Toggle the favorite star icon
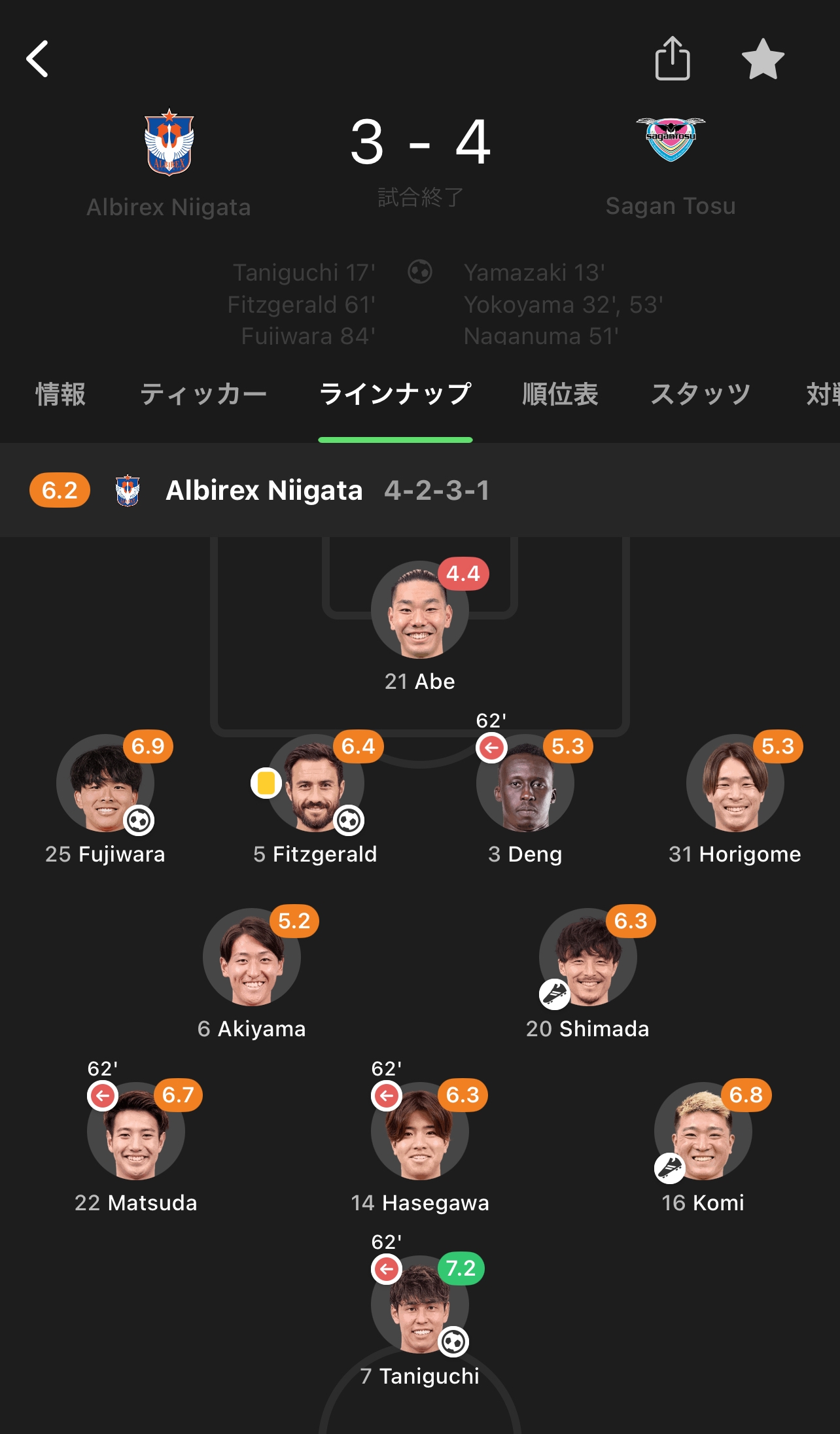Viewport: 840px width, 1434px height. [x=763, y=59]
